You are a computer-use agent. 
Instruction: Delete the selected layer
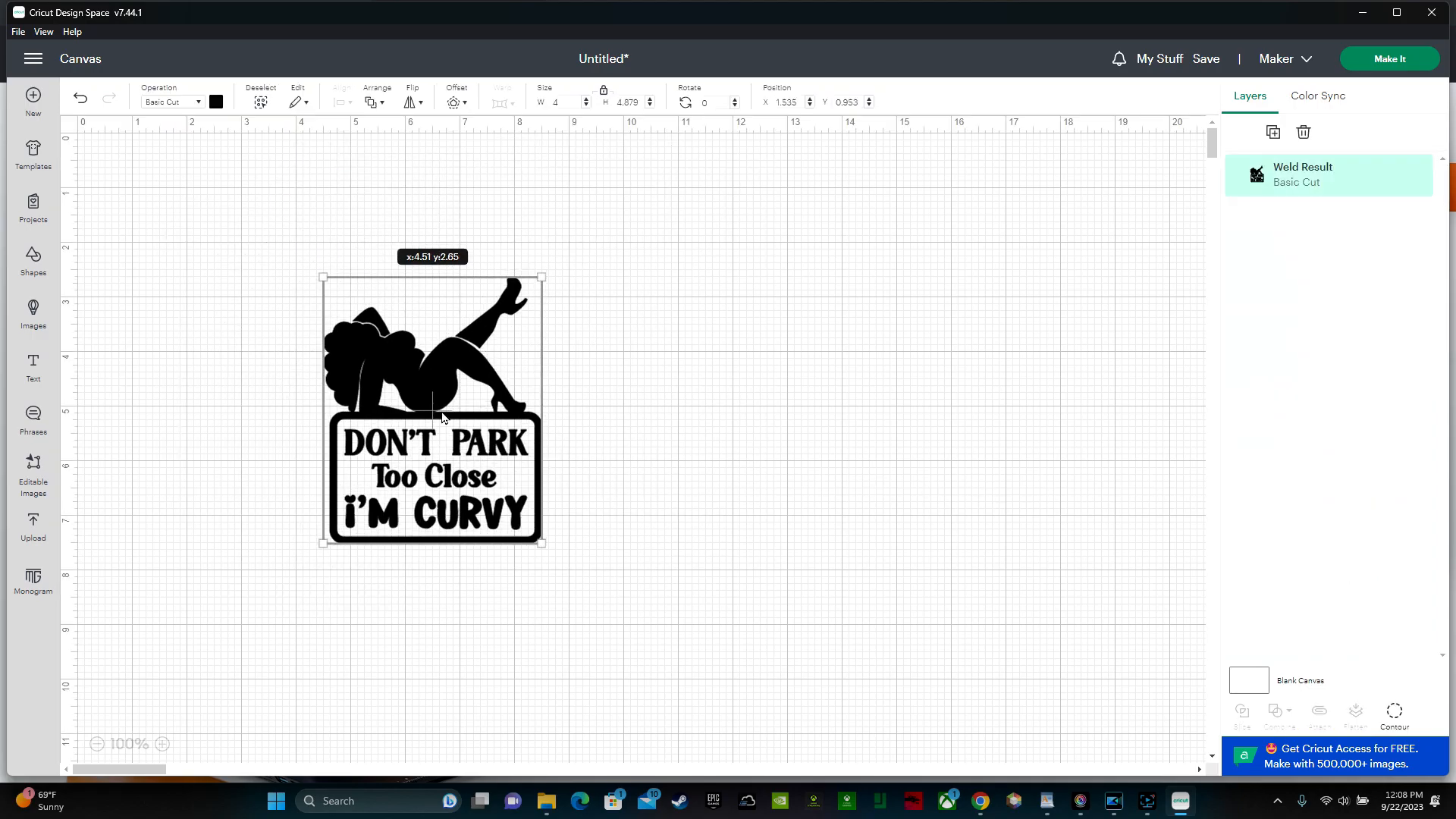pyautogui.click(x=1304, y=133)
